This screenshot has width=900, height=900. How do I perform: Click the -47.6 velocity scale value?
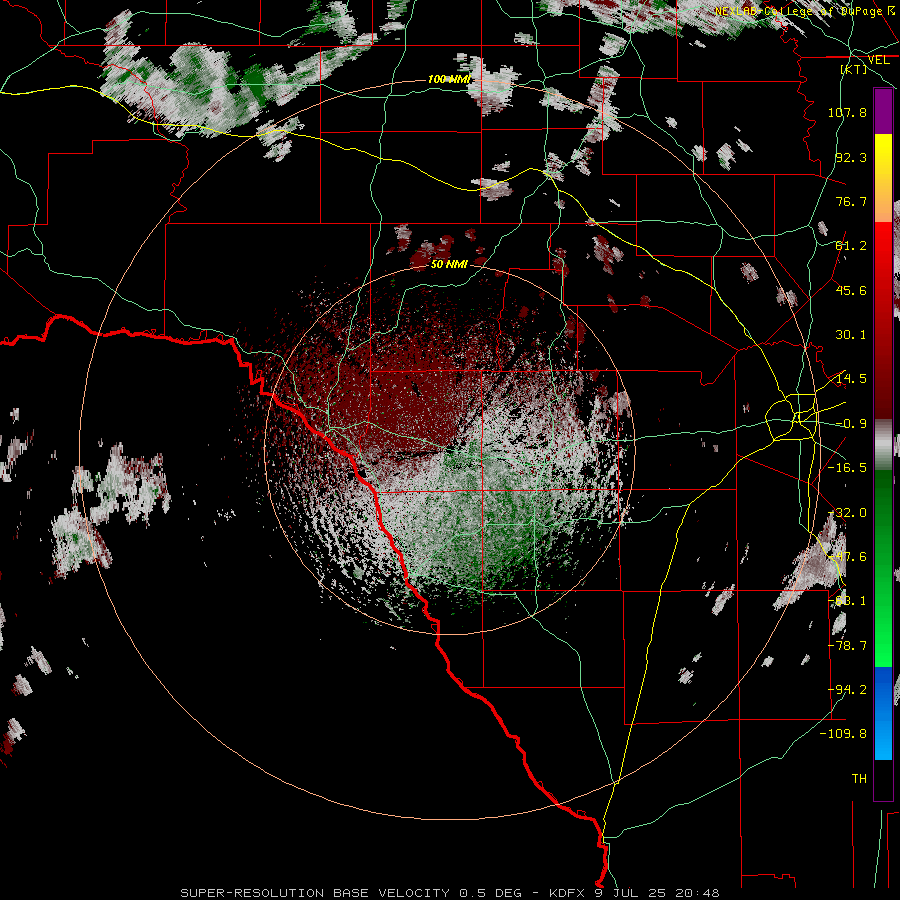[847, 557]
